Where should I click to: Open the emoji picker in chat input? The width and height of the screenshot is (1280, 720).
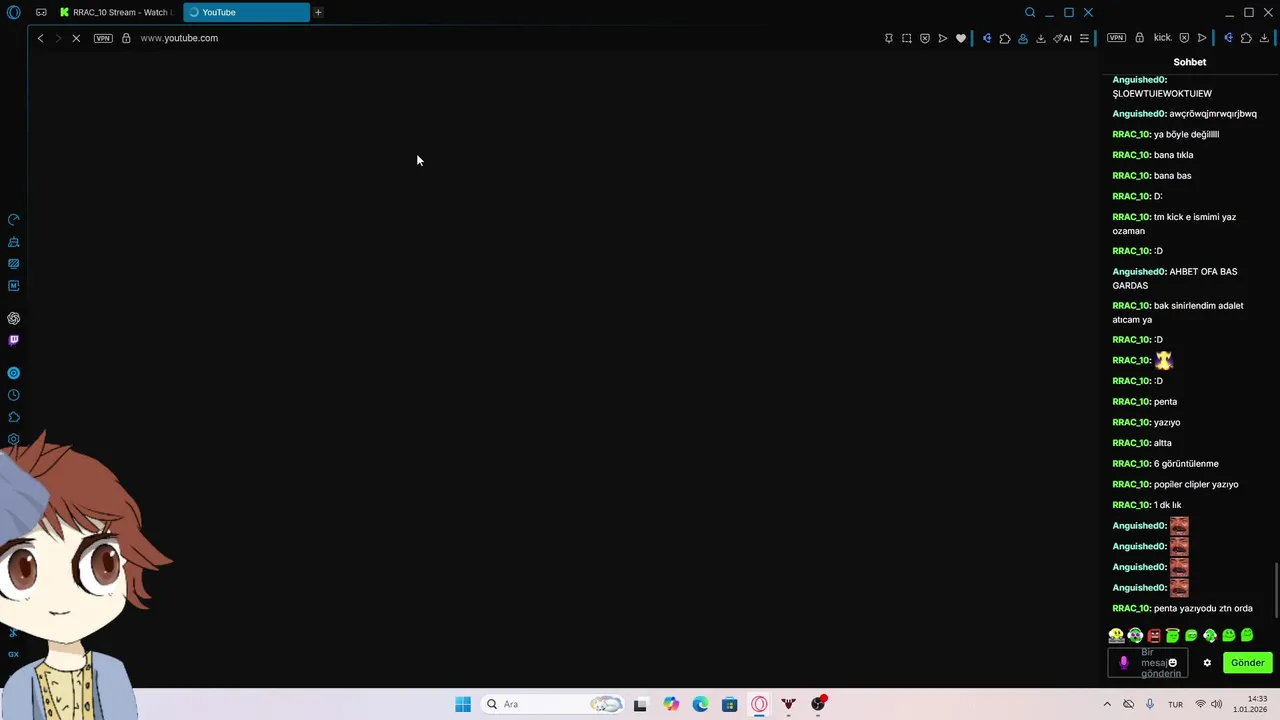1173,662
